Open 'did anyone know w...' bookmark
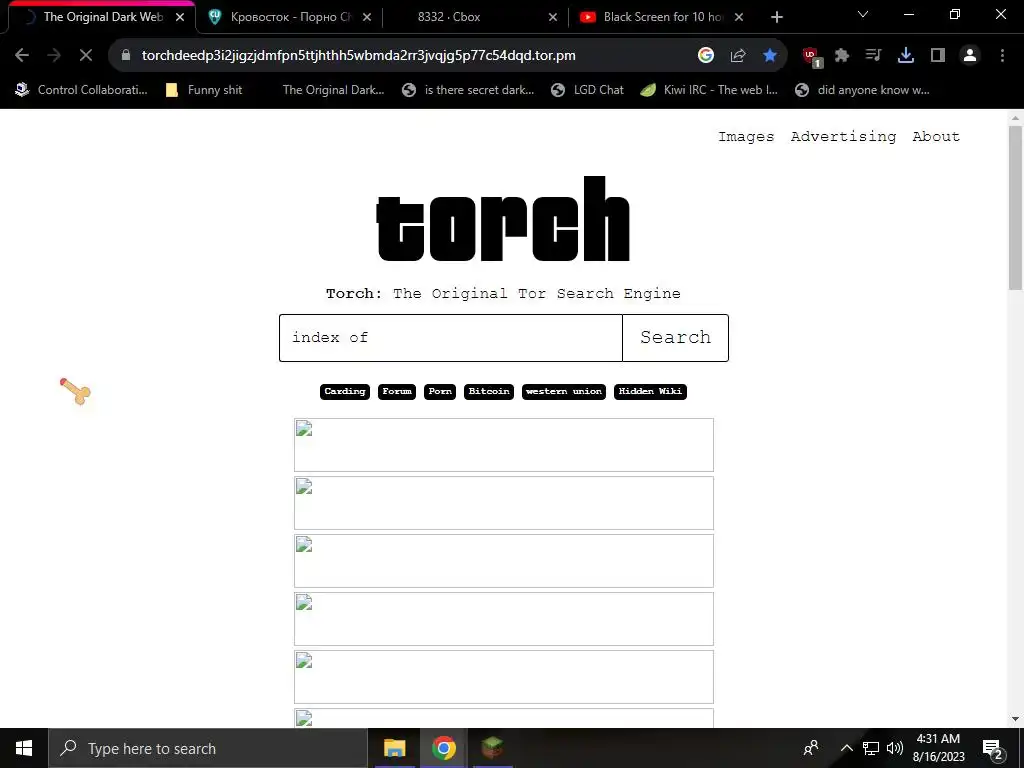1024x768 pixels. (862, 90)
